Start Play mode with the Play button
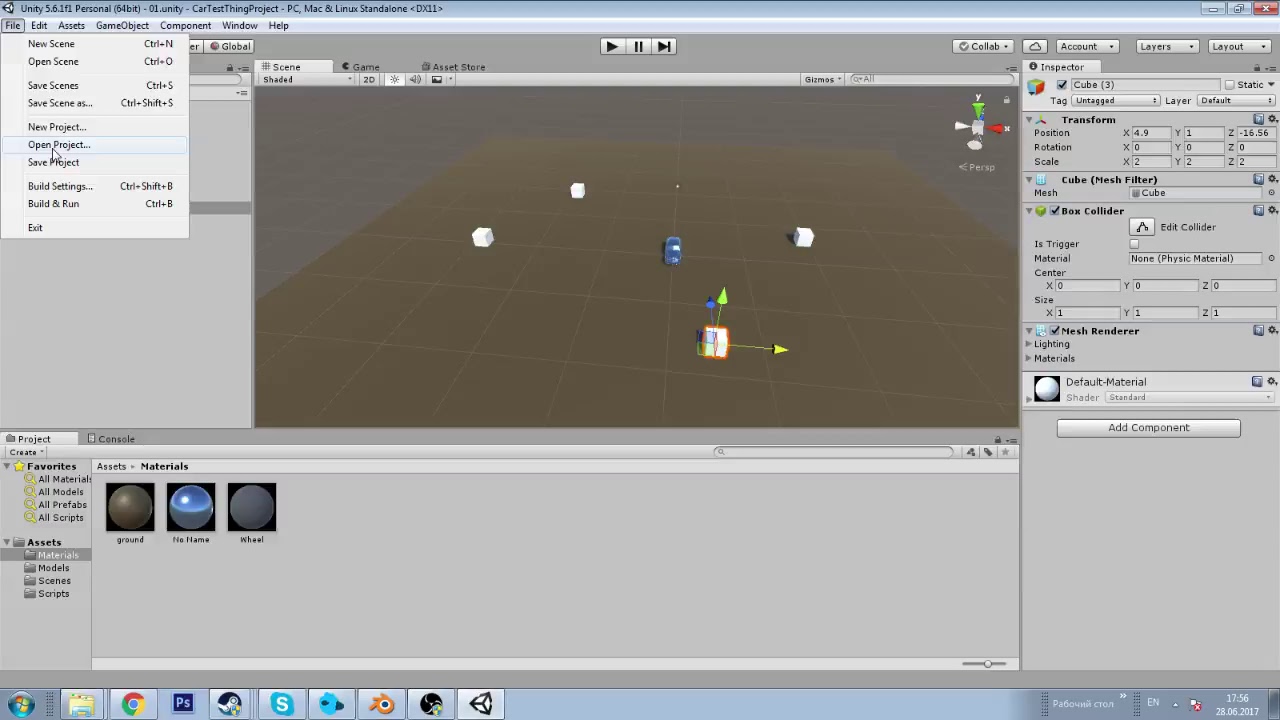The height and width of the screenshot is (720, 1280). [612, 46]
